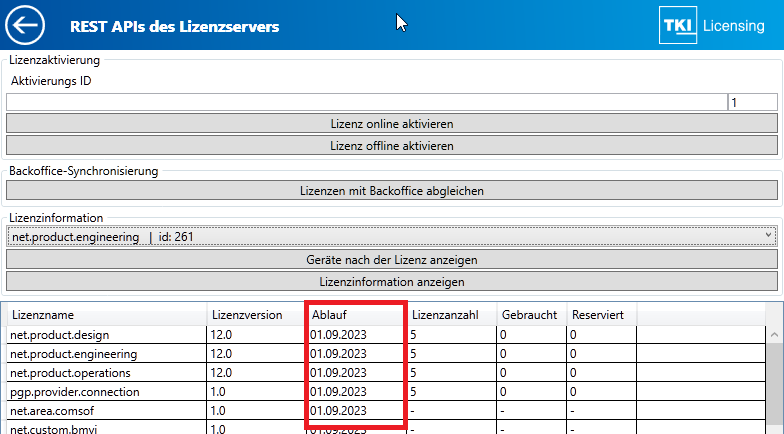The width and height of the screenshot is (784, 434).
Task: Click the quantity field showing 1
Action: pos(752,102)
